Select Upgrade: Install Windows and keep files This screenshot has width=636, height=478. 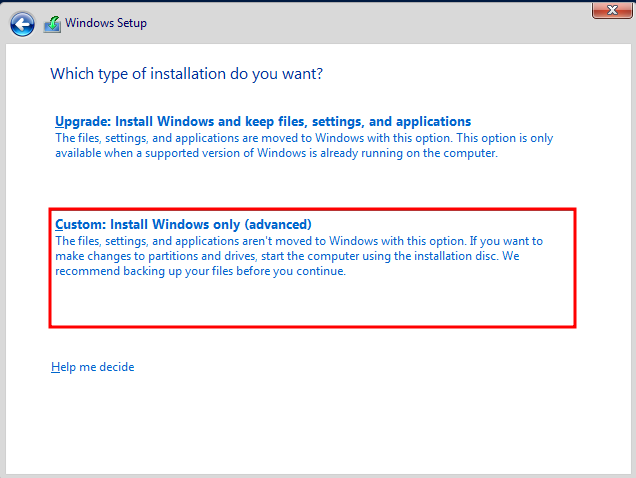click(x=263, y=122)
